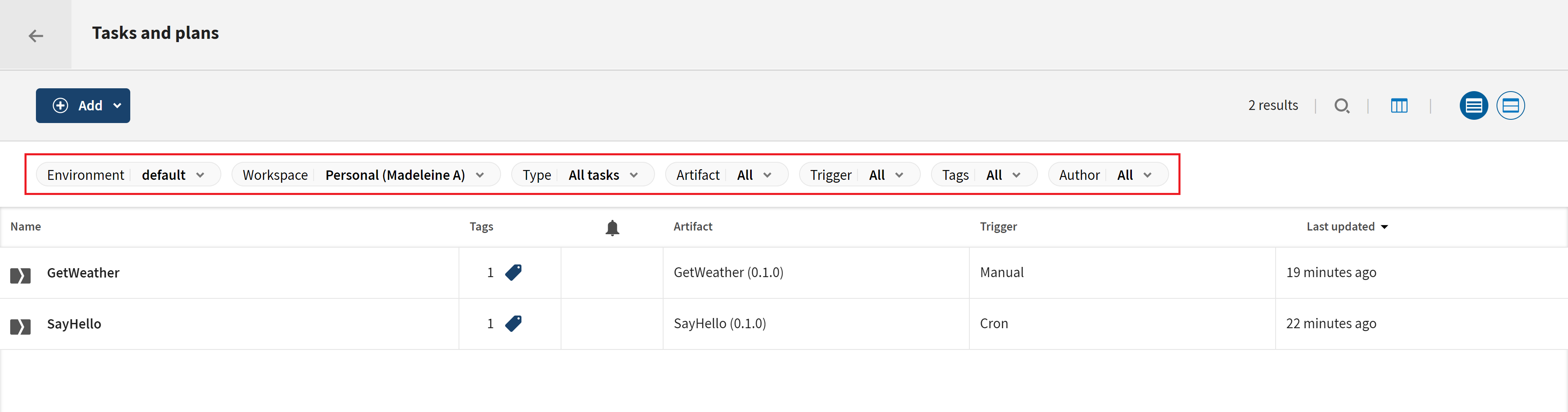Click the Add button
This screenshot has width=1568, height=412.
click(x=83, y=106)
